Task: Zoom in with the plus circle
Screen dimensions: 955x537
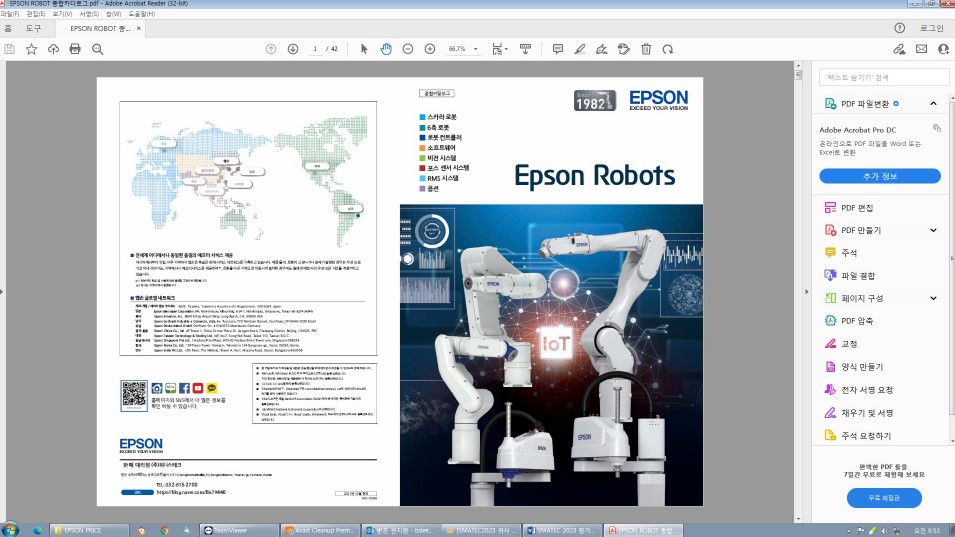Action: pyautogui.click(x=430, y=49)
